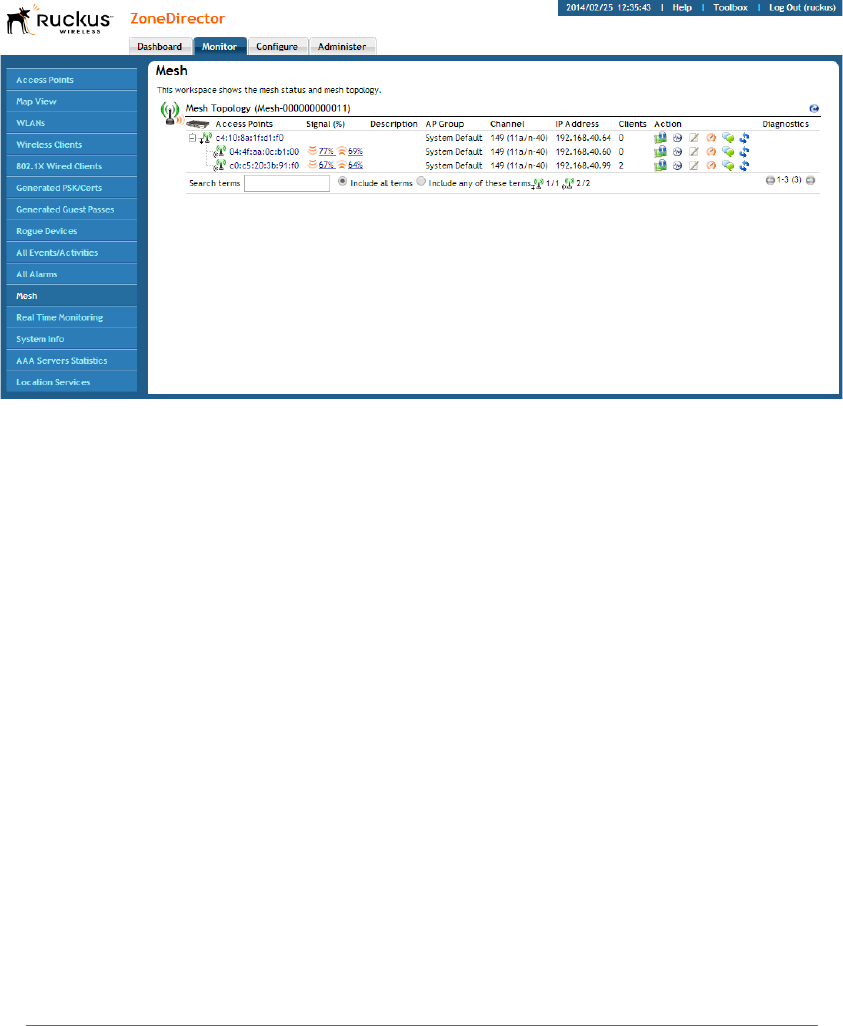This screenshot has height=1026, width=843.
Task: Open AP link 04:4f:aa:0c:b1:00
Action: (x=264, y=152)
